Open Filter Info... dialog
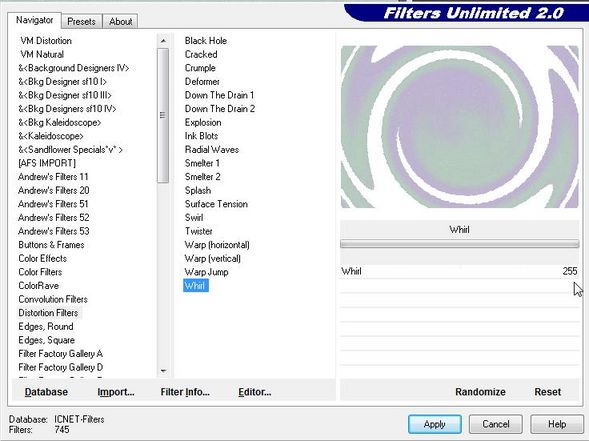The image size is (589, 441). point(185,392)
